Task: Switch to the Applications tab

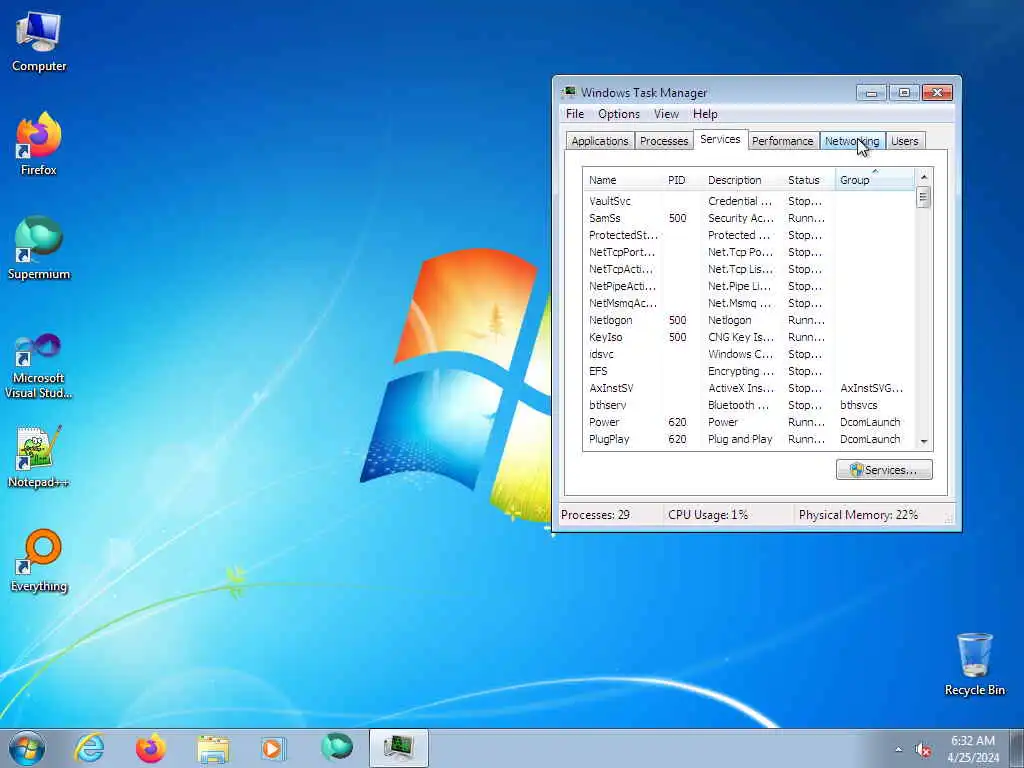Action: 600,141
